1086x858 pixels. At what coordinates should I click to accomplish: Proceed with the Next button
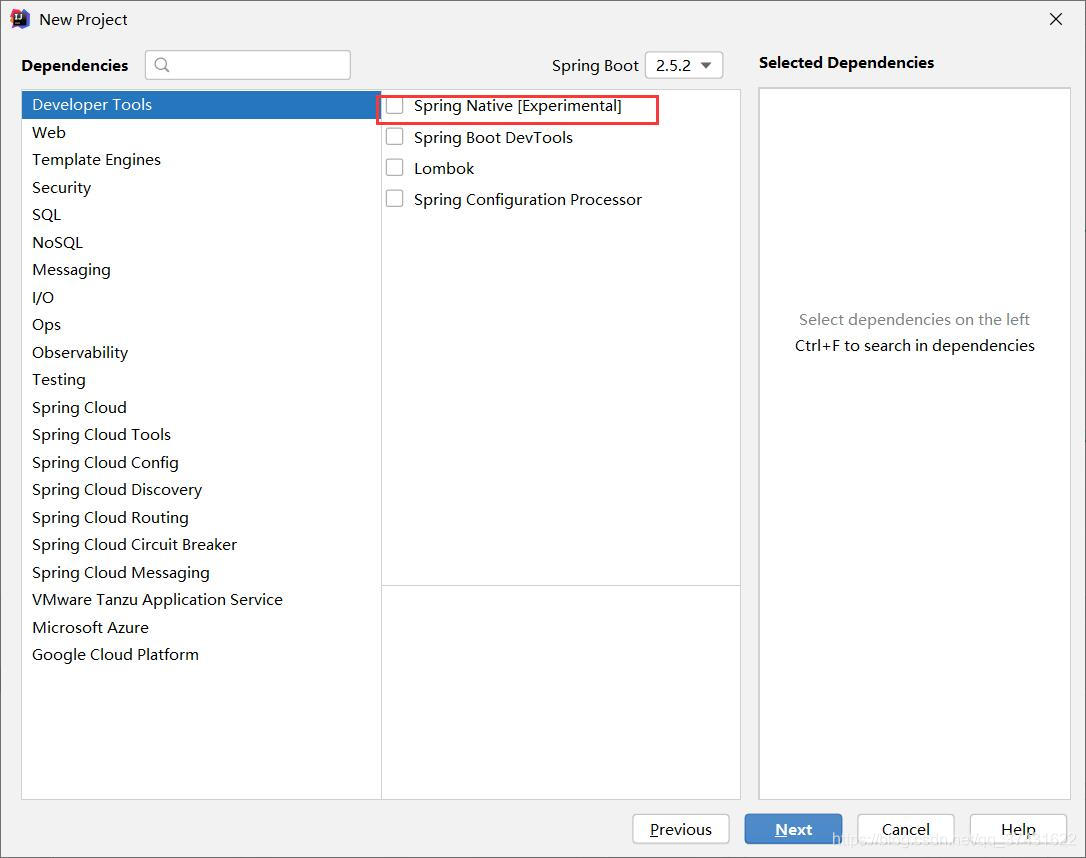793,829
